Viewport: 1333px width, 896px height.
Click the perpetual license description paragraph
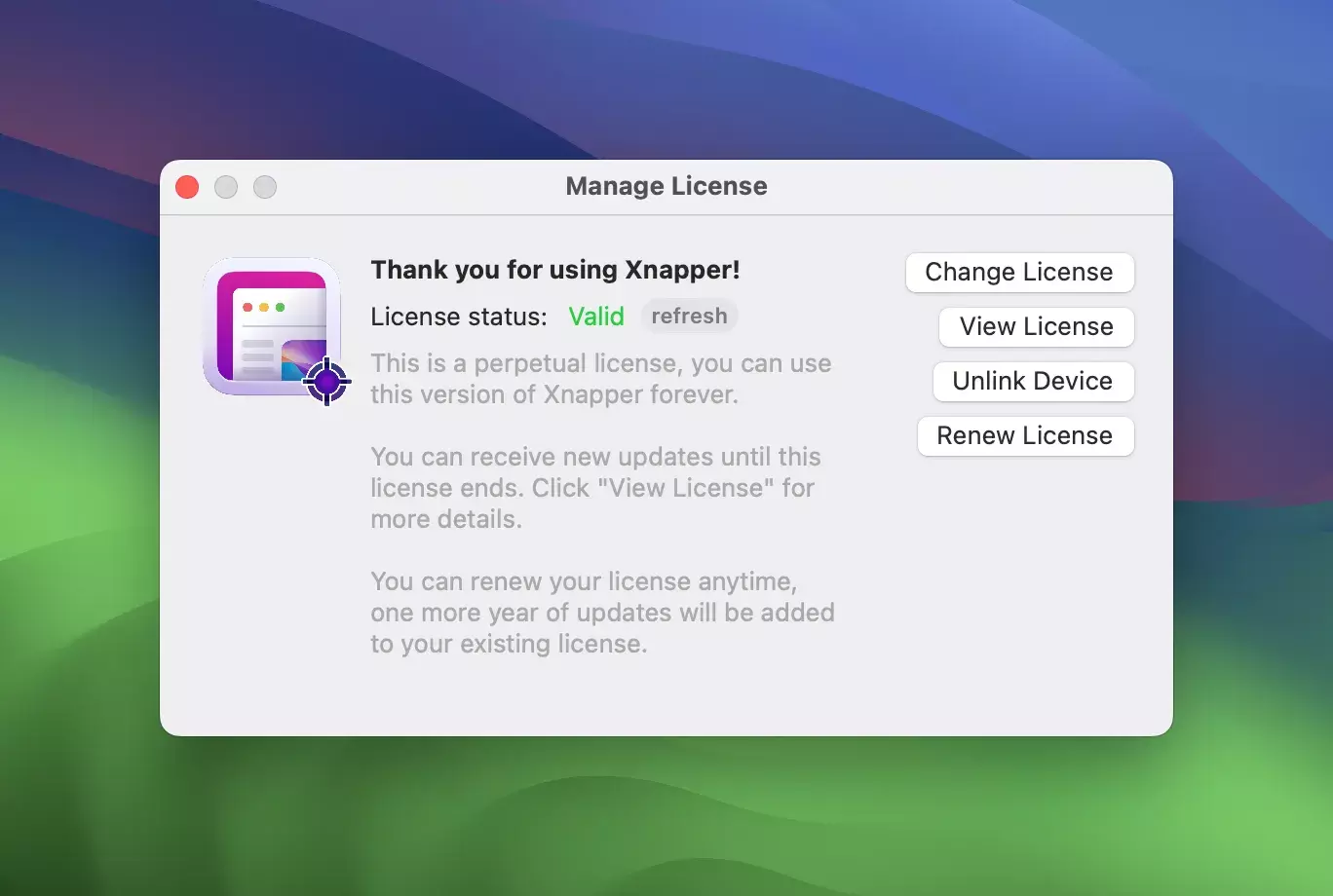click(601, 379)
